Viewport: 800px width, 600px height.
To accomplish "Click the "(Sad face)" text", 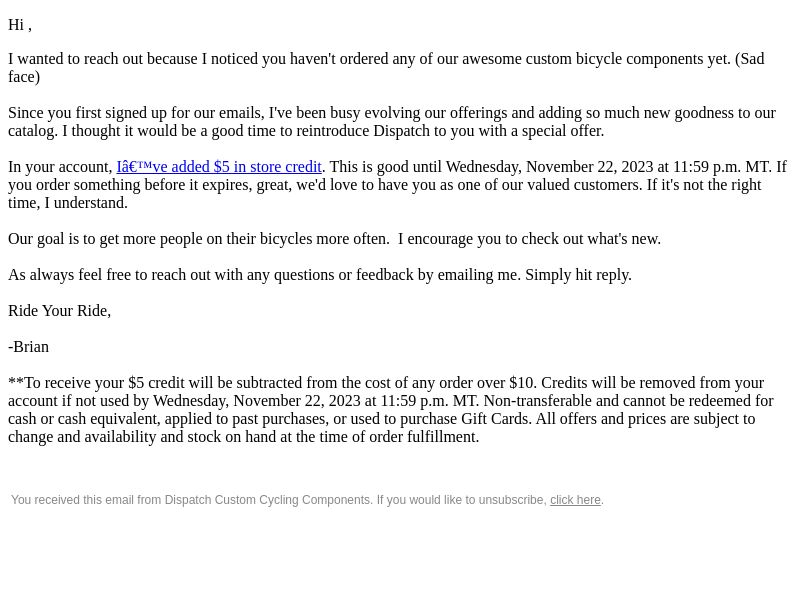I will coord(749,59).
